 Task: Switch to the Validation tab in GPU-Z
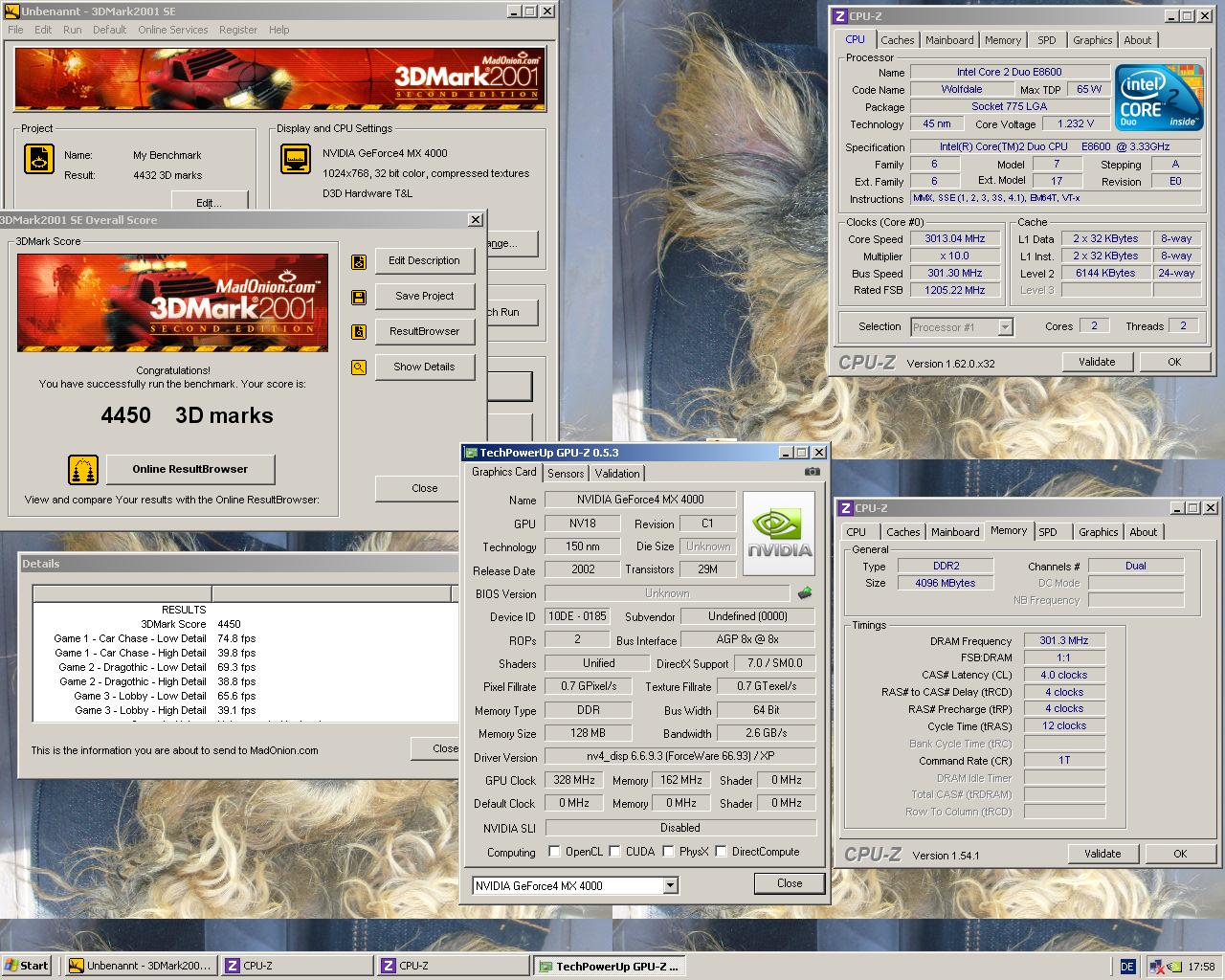point(617,474)
